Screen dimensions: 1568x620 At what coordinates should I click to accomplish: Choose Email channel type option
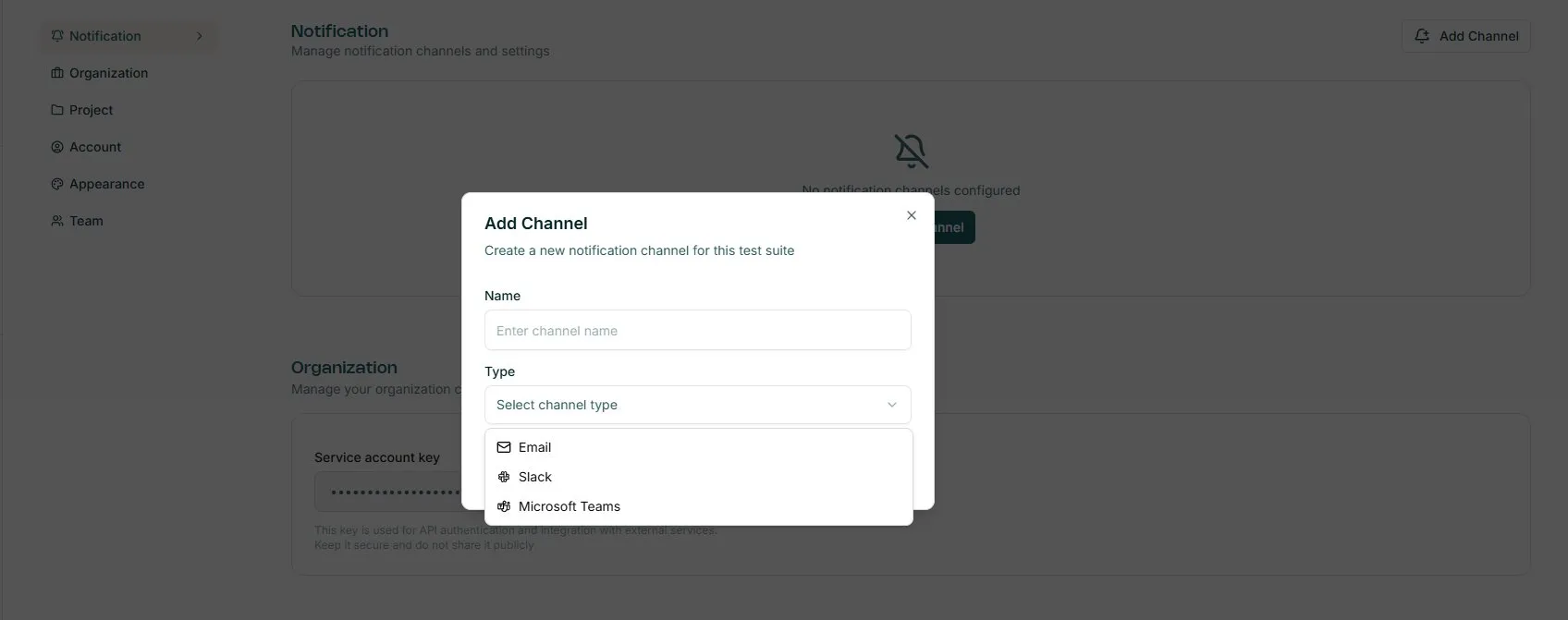(698, 447)
